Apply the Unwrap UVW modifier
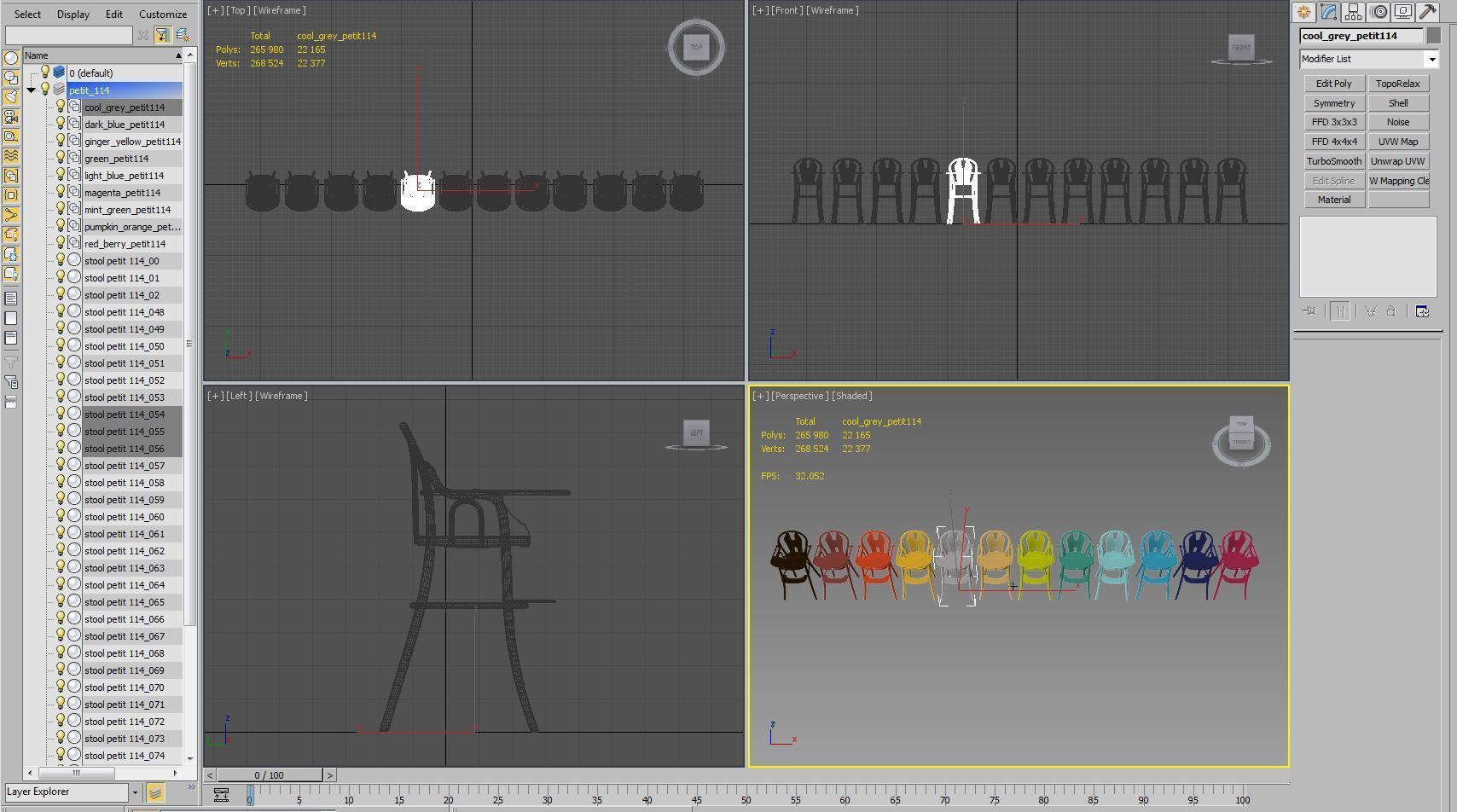The height and width of the screenshot is (812, 1457). pyautogui.click(x=1398, y=161)
